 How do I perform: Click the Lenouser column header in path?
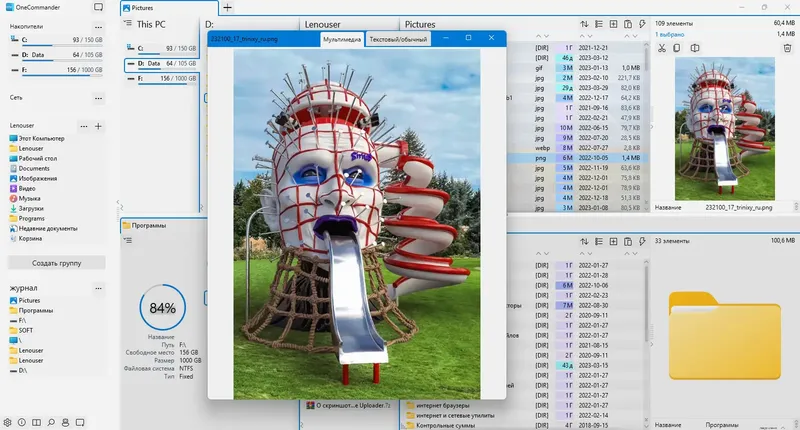pos(322,24)
